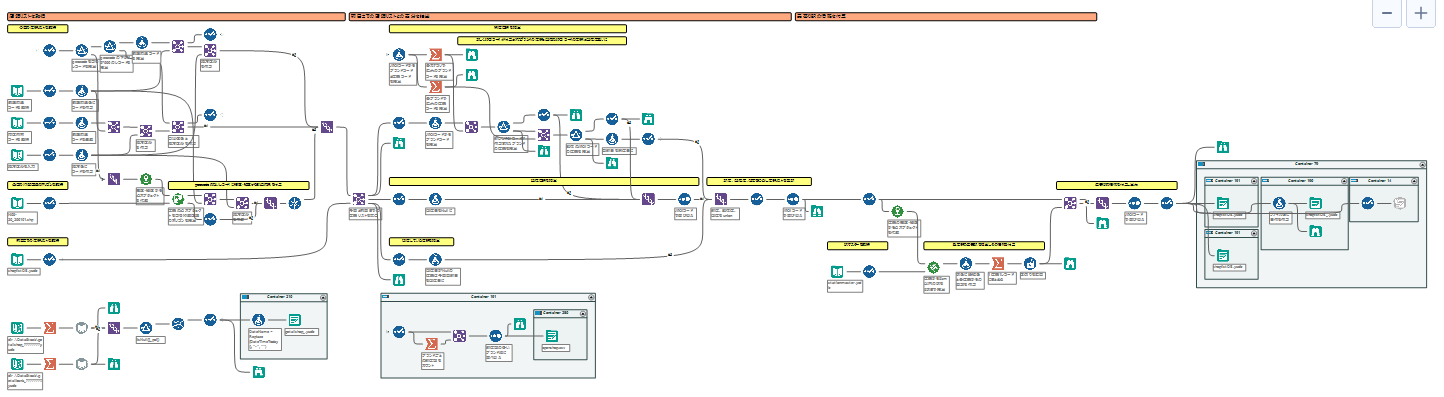Select the Output Data tool in upper Container 101
The height and width of the screenshot is (397, 1444).
point(1222,203)
